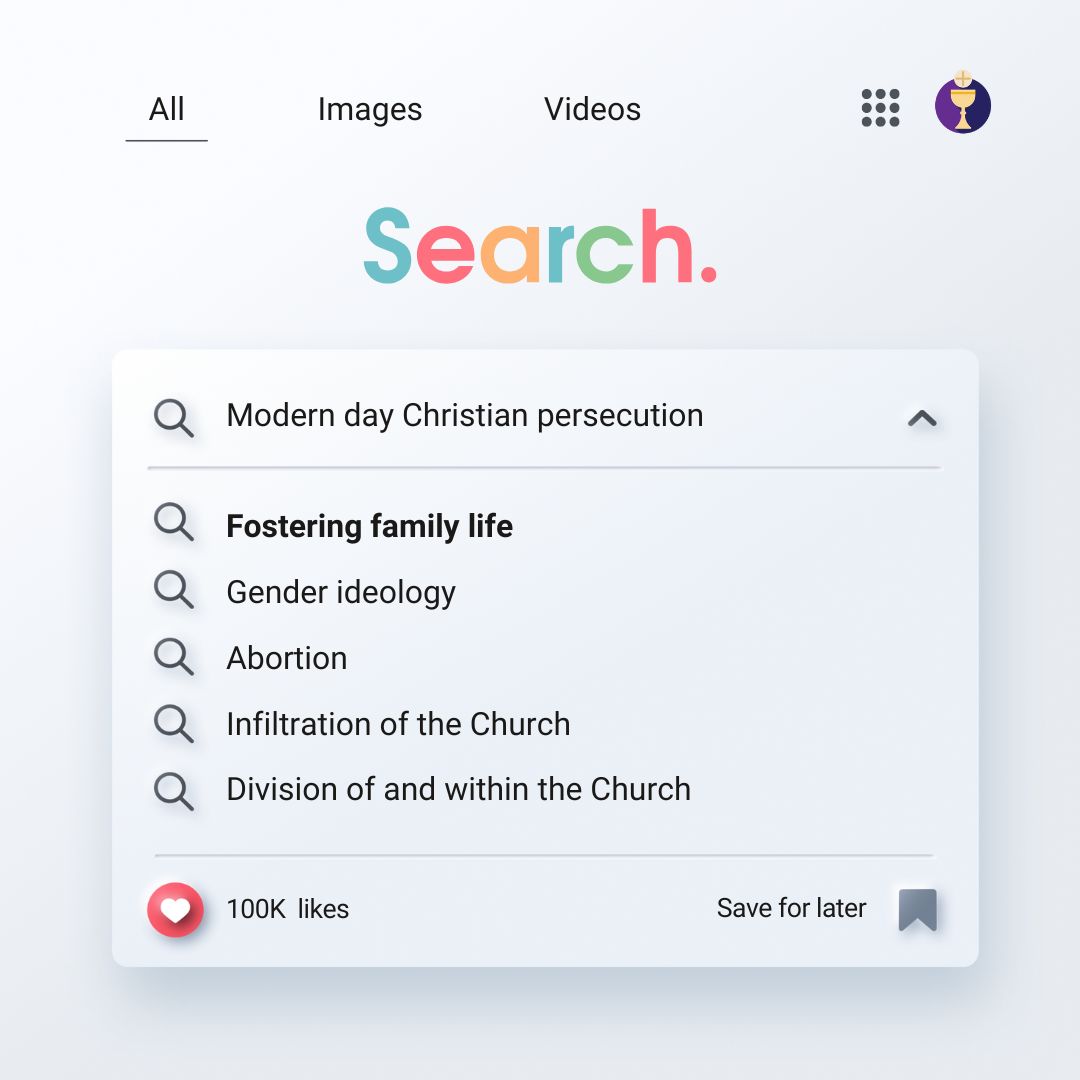Choose the Gender ideology suggestion
1080x1080 pixels.
[x=341, y=592]
